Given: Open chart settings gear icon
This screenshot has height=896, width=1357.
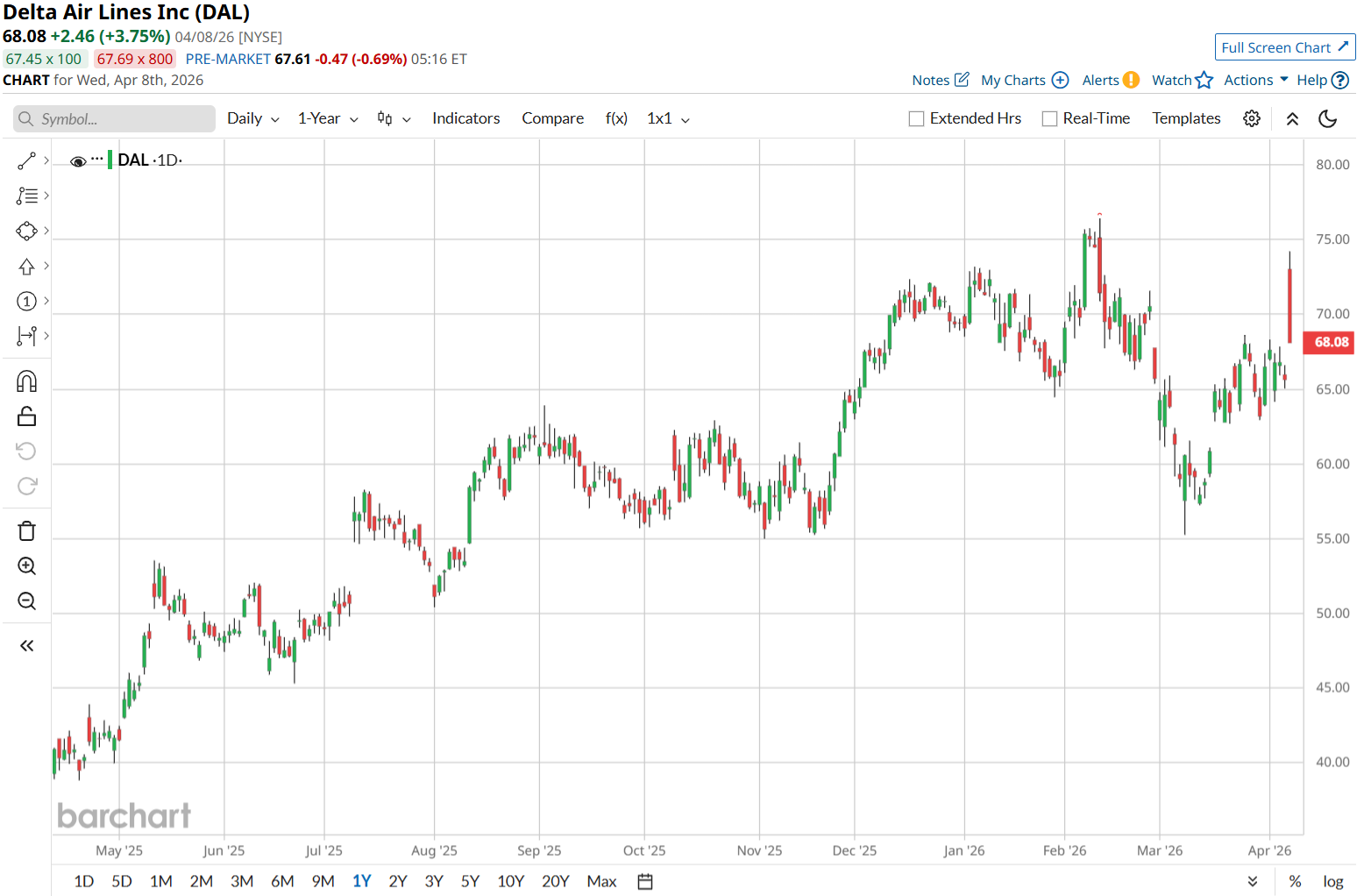Looking at the screenshot, I should click(x=1252, y=118).
